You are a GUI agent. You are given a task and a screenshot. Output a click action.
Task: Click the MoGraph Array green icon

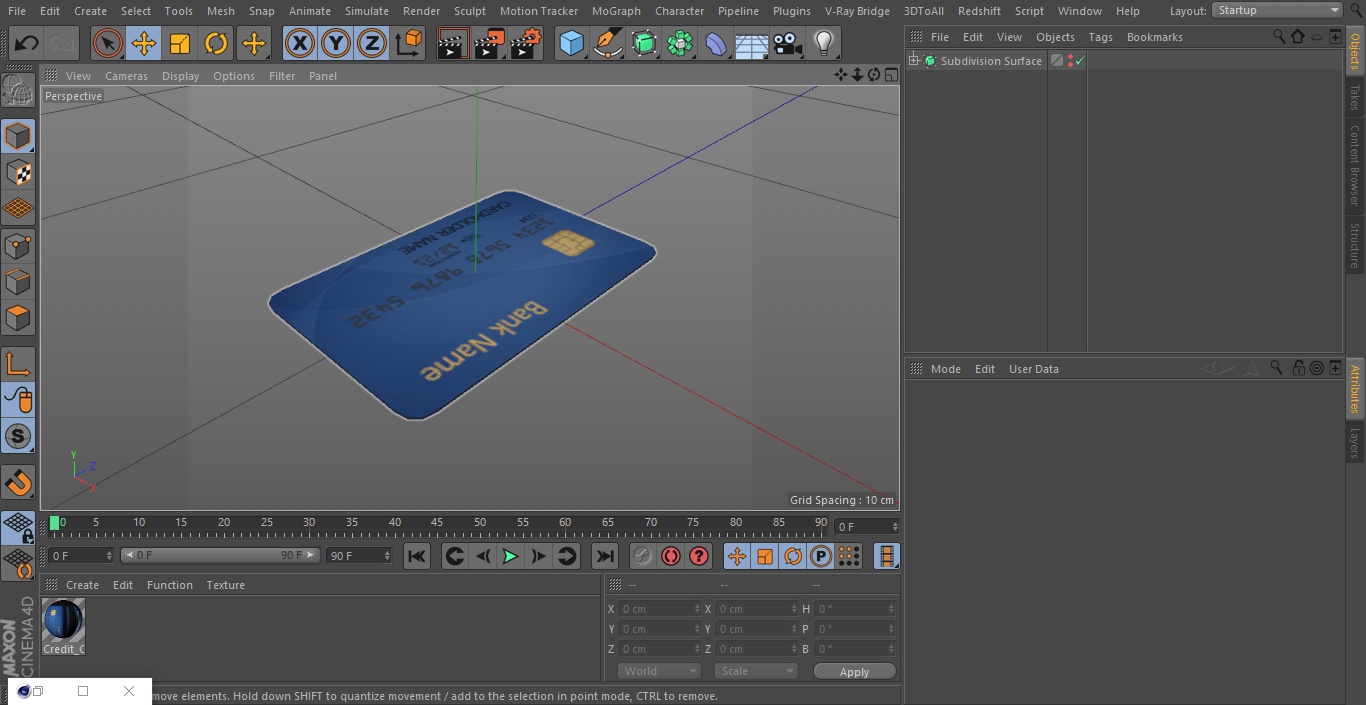coord(680,43)
